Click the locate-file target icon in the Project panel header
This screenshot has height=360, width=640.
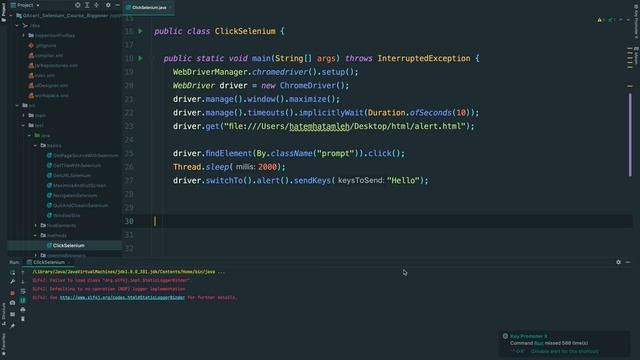[78, 5]
